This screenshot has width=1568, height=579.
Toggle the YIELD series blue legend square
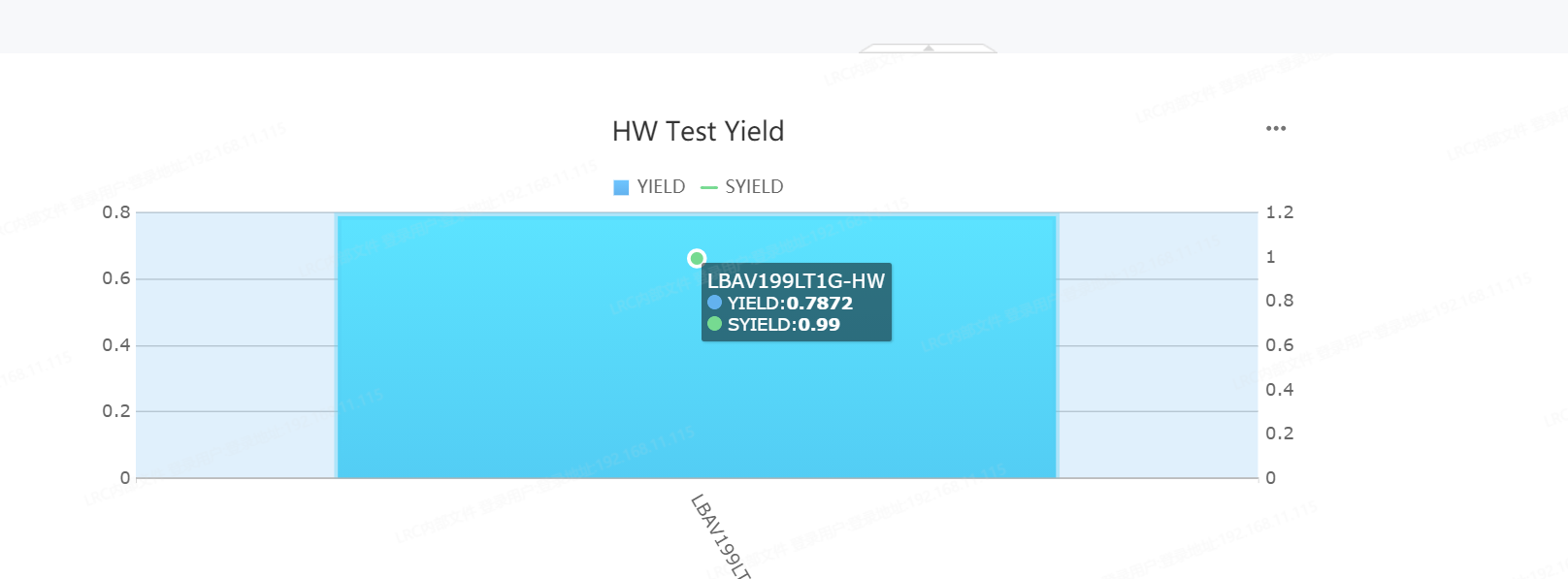[621, 187]
